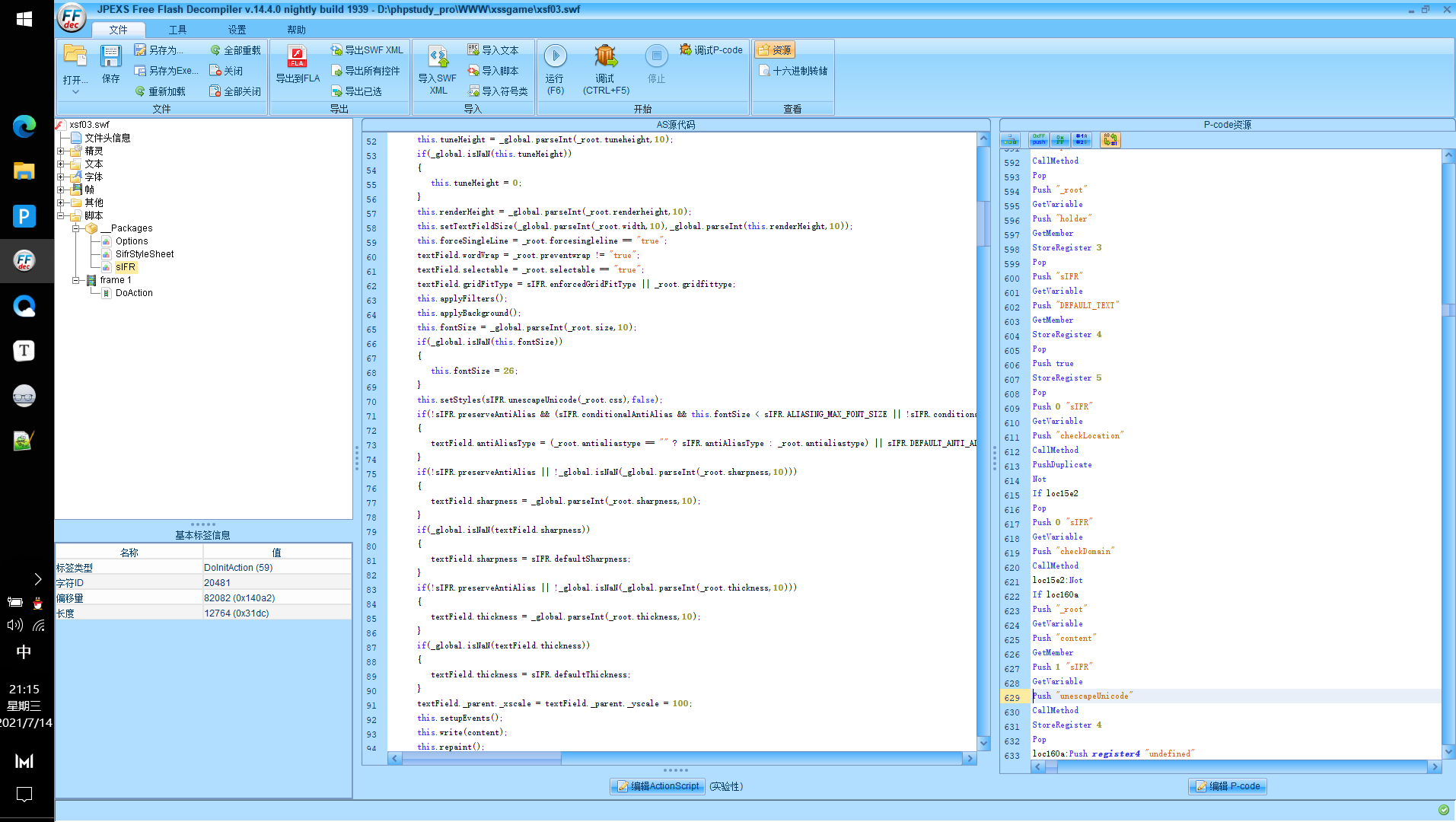Image resolution: width=1456 pixels, height=822 pixels.
Task: Open the 设置 ribbon tab
Action: tap(237, 30)
